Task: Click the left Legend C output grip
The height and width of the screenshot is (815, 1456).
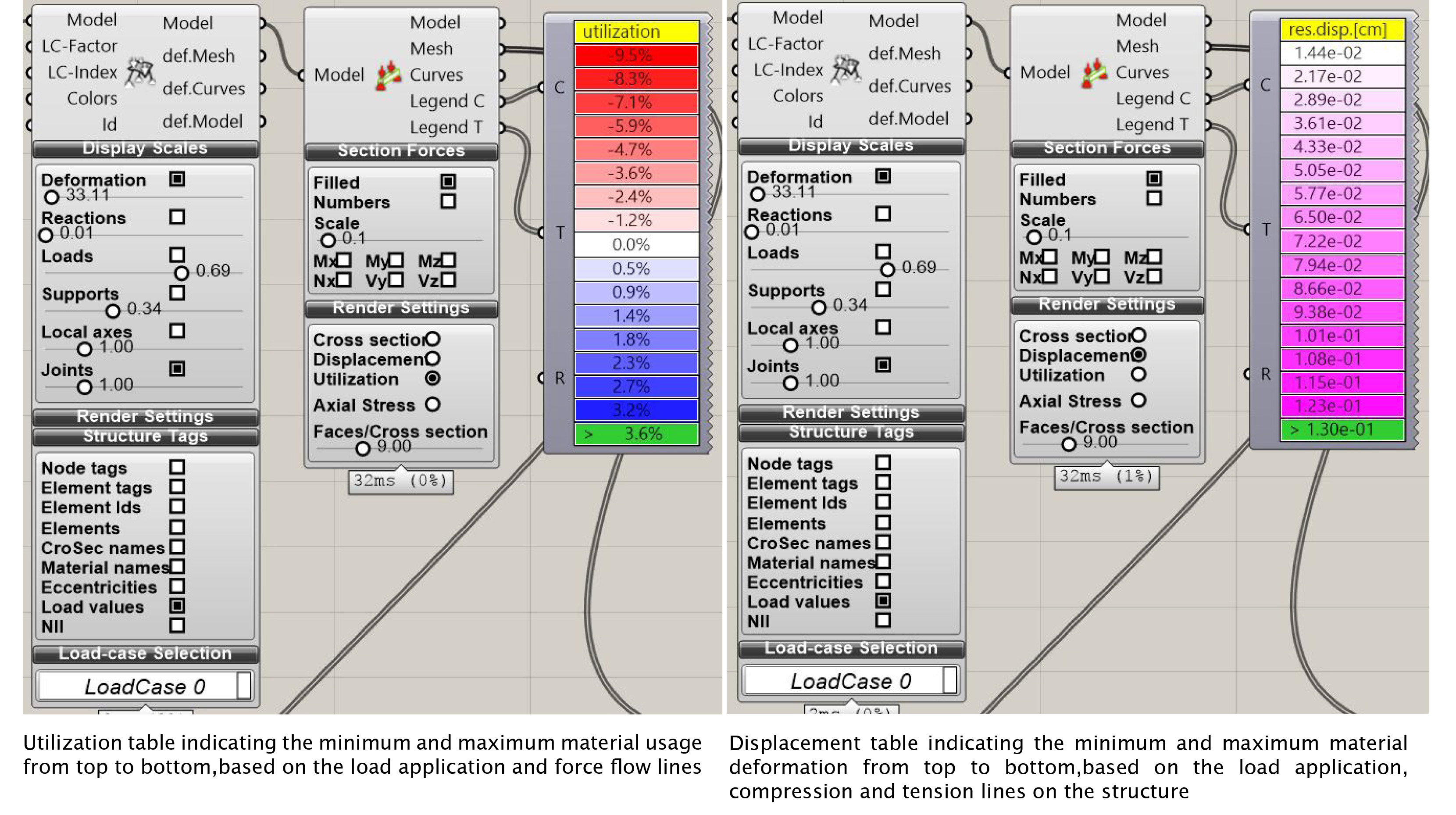Action: click(502, 101)
